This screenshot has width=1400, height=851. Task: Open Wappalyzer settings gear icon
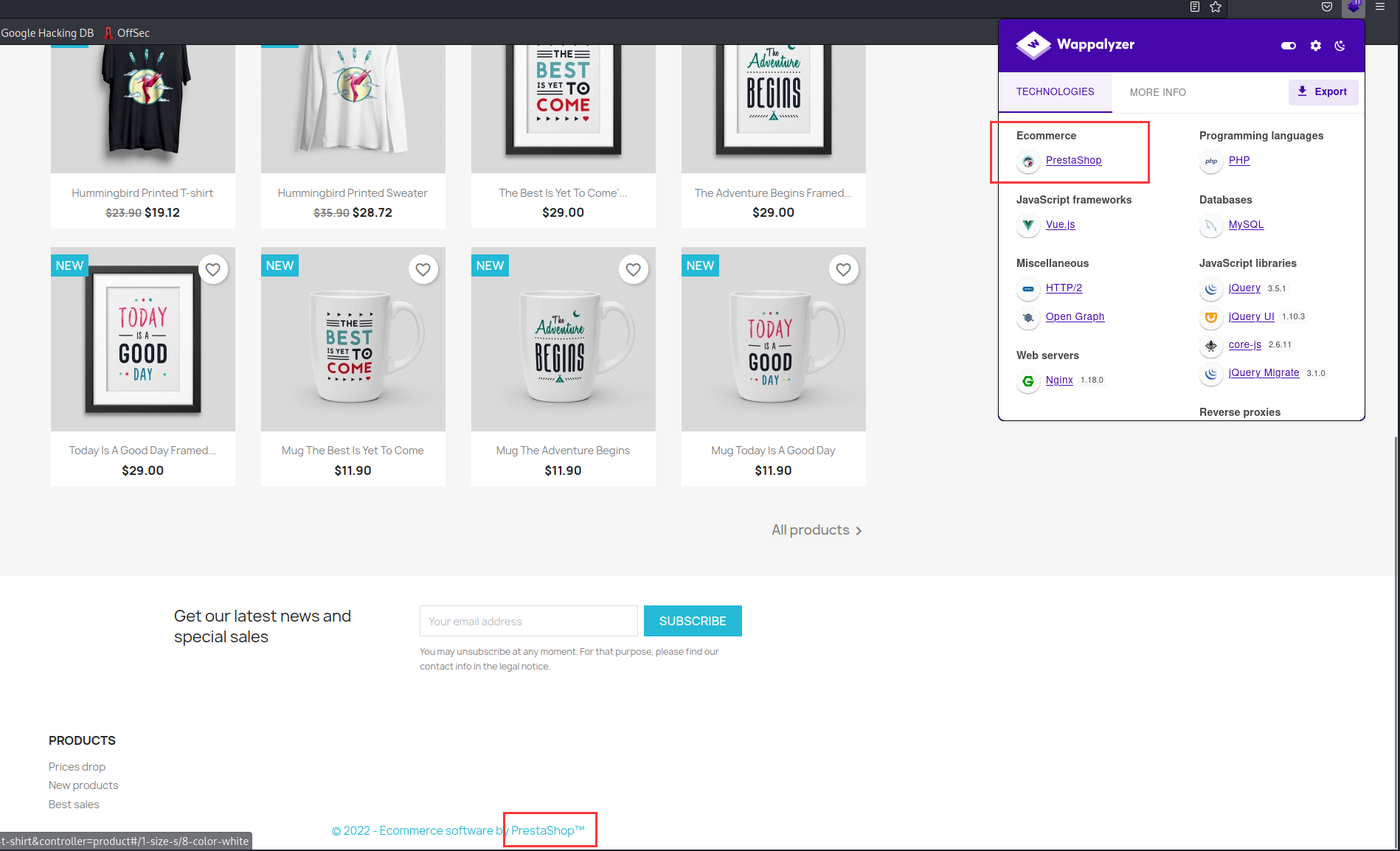1315,46
